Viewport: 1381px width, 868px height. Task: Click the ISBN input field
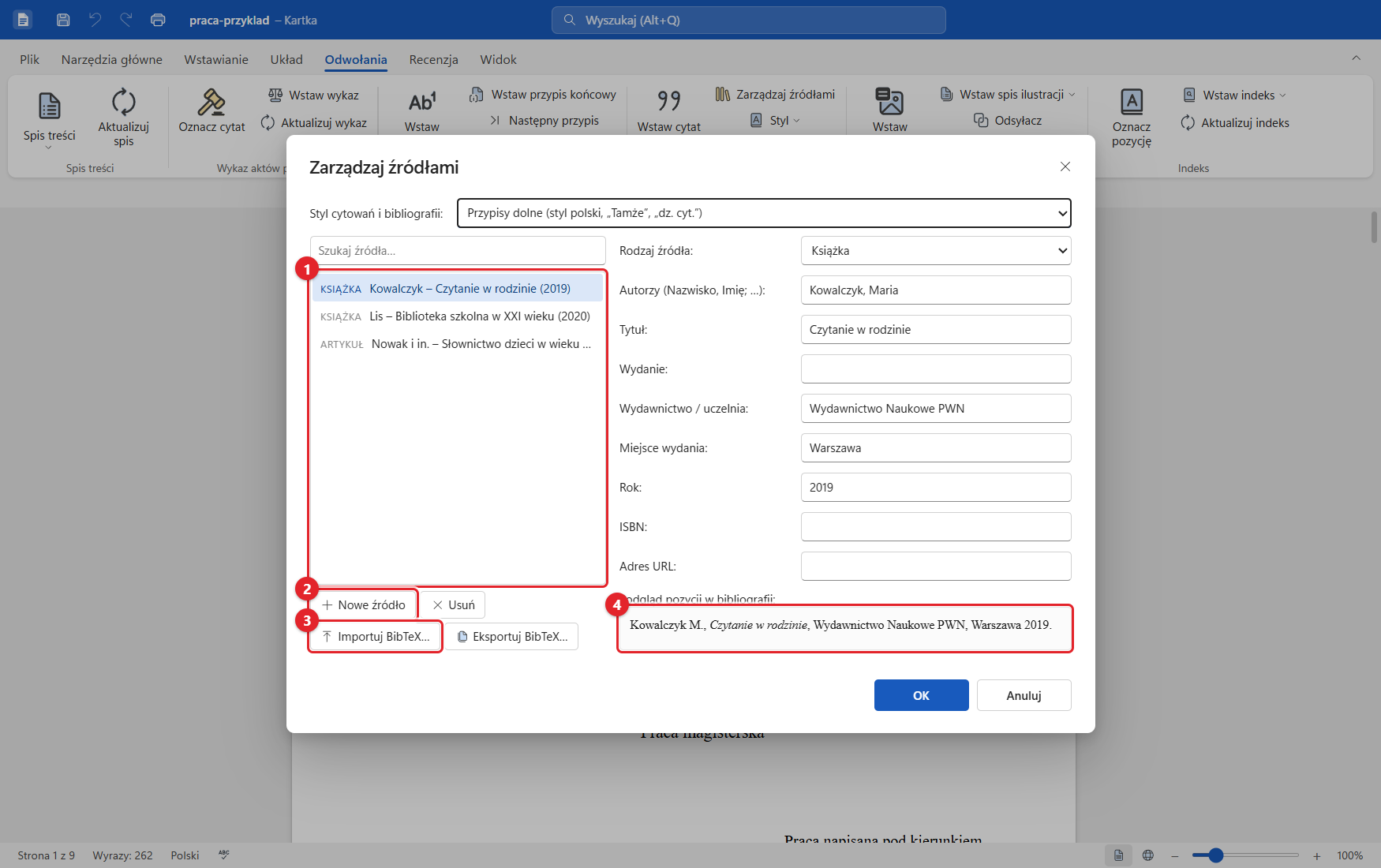coord(936,527)
